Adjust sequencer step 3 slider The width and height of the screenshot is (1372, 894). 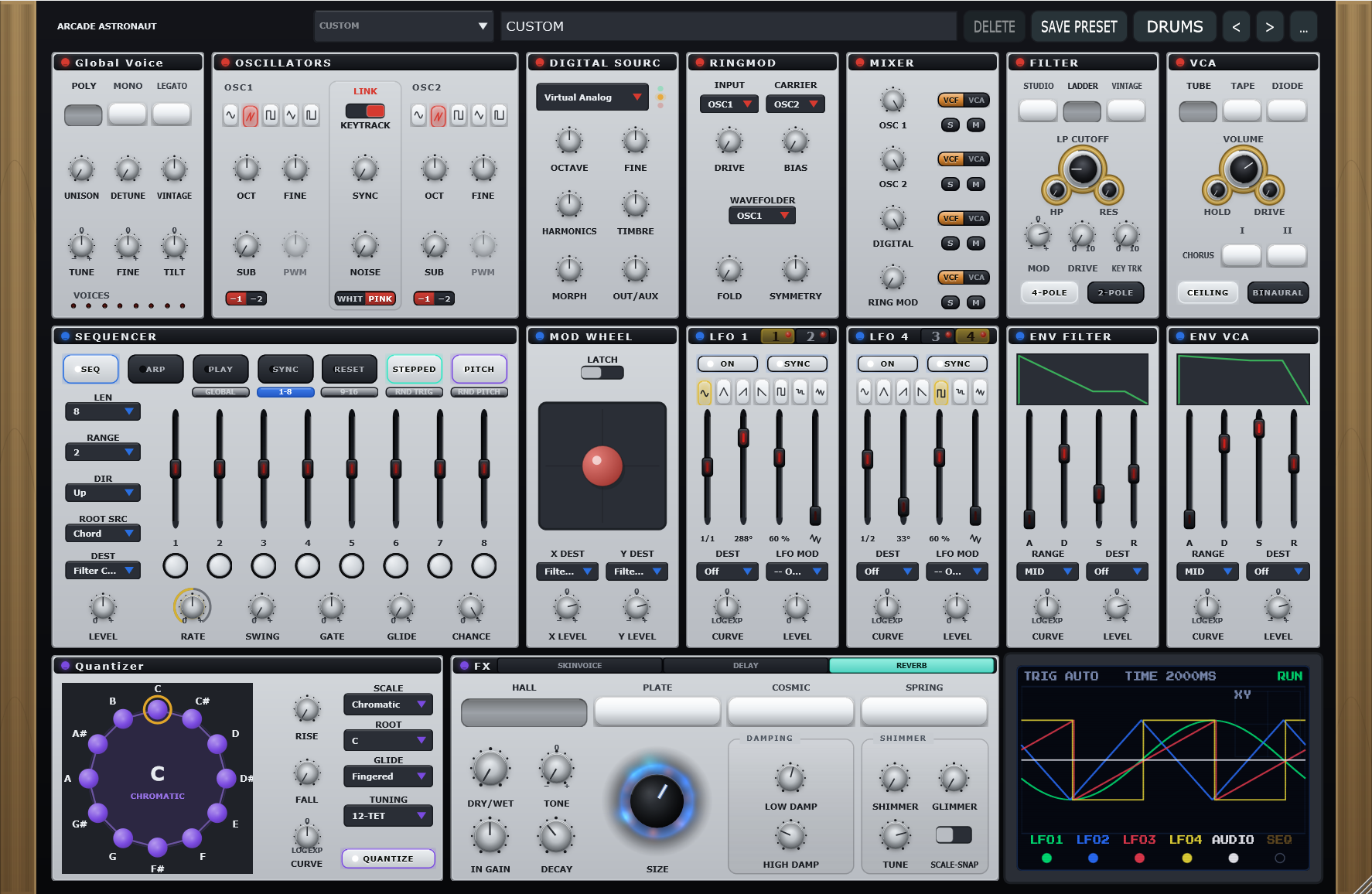point(264,469)
